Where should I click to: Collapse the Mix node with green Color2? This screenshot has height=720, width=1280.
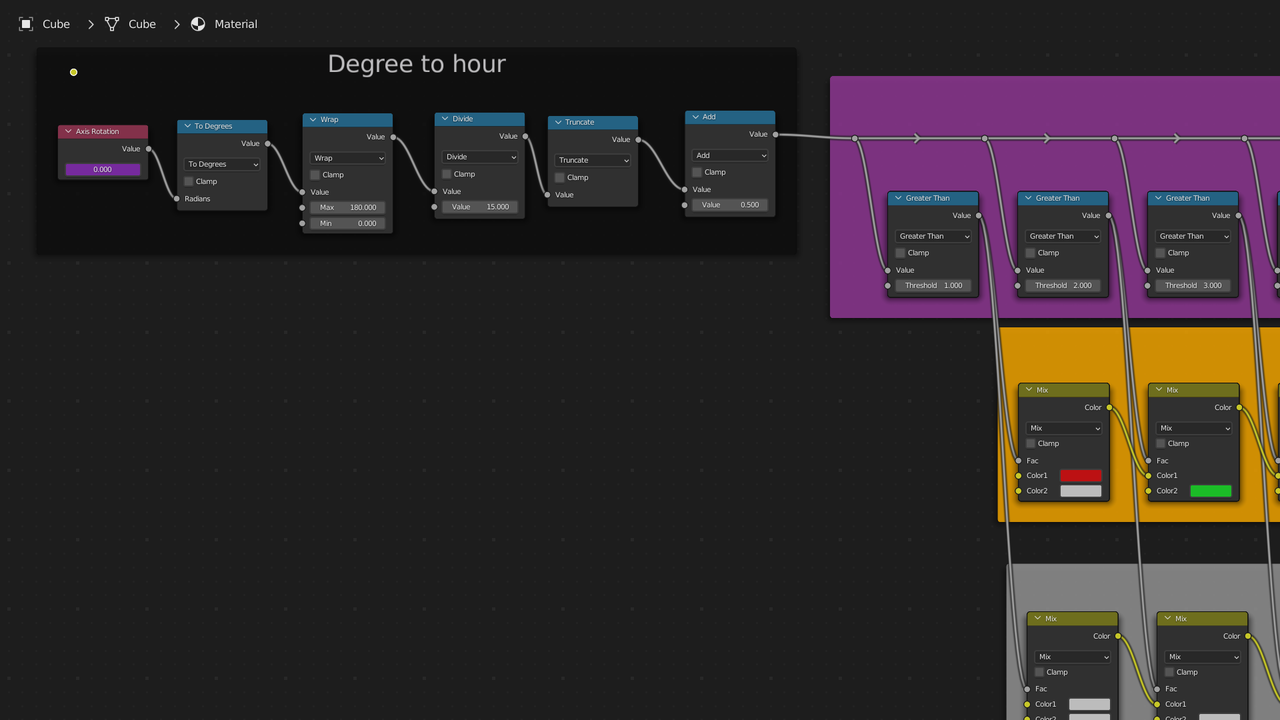1159,389
